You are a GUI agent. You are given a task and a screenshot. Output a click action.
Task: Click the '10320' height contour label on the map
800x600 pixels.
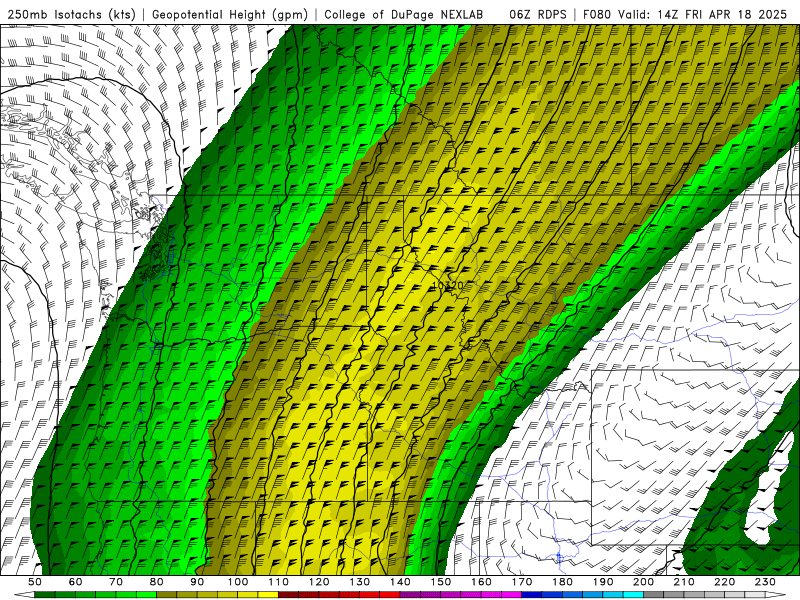pyautogui.click(x=447, y=286)
